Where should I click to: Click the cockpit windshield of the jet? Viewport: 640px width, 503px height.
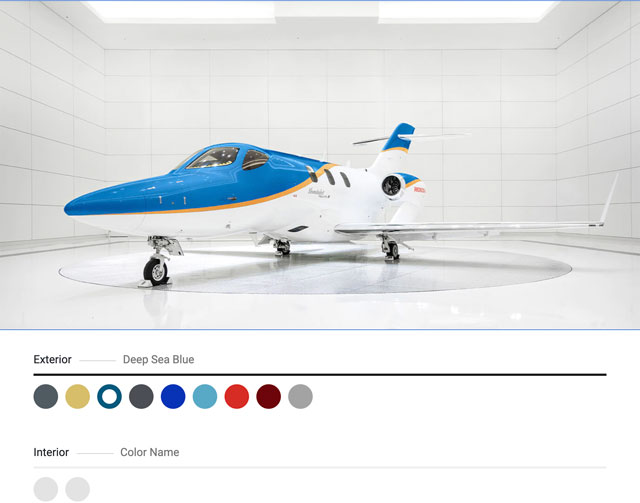point(213,158)
